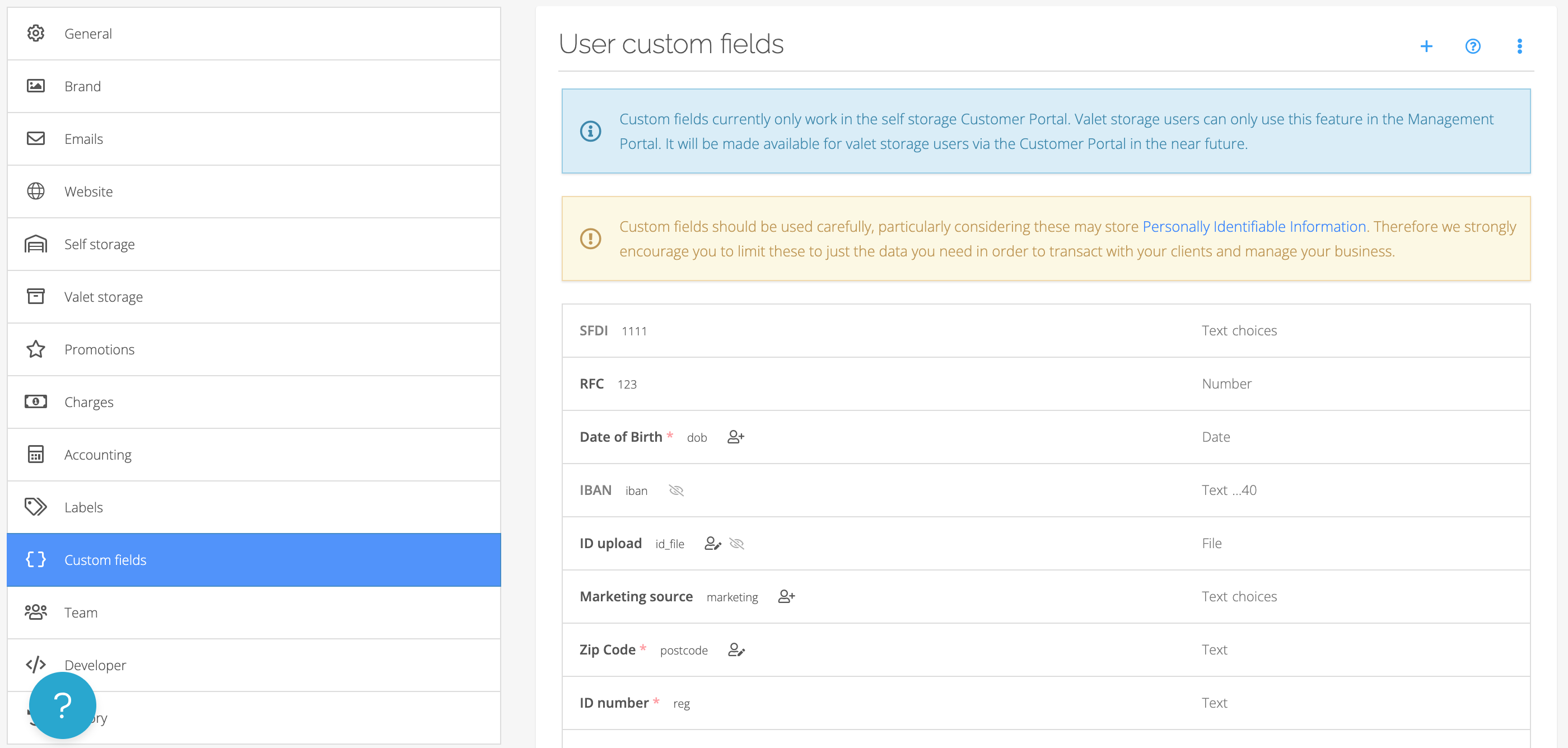
Task: Open the help question mark icon in header
Action: click(1472, 46)
